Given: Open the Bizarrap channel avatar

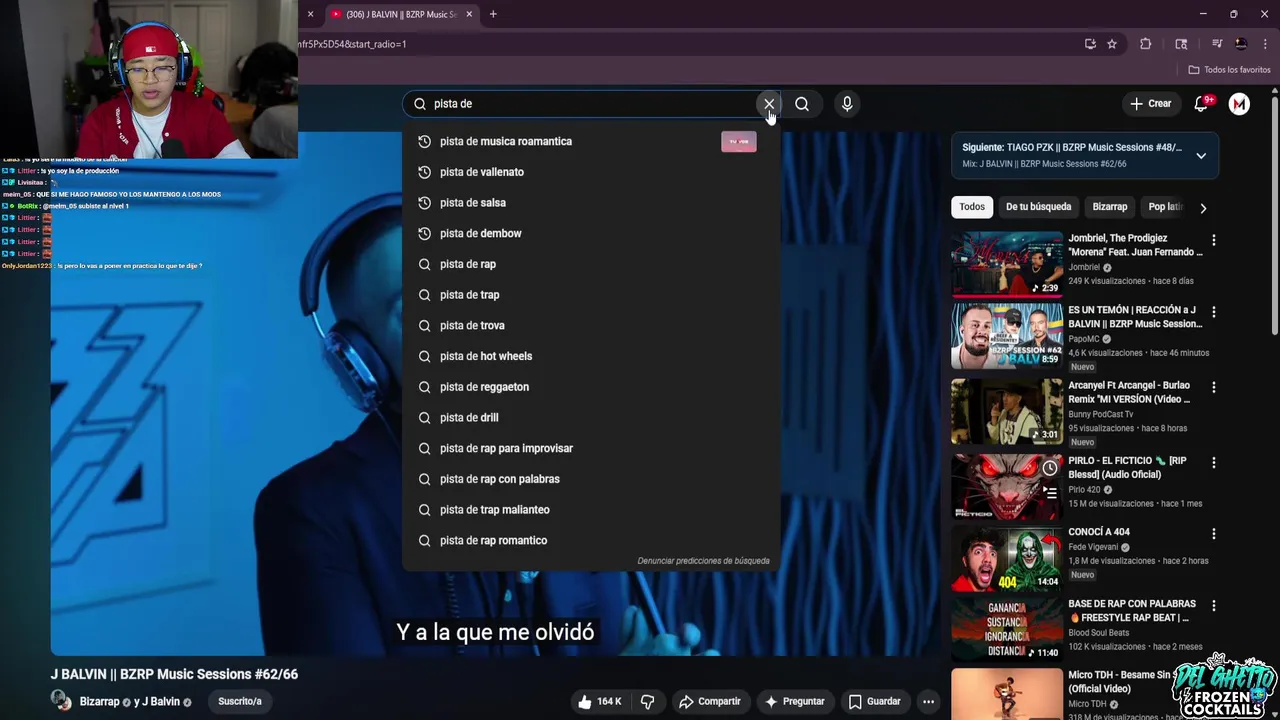Looking at the screenshot, I should [x=61, y=700].
